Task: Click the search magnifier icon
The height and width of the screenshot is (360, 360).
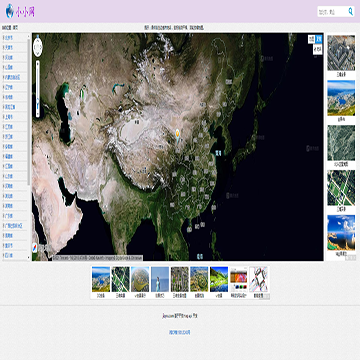Action: [350, 12]
